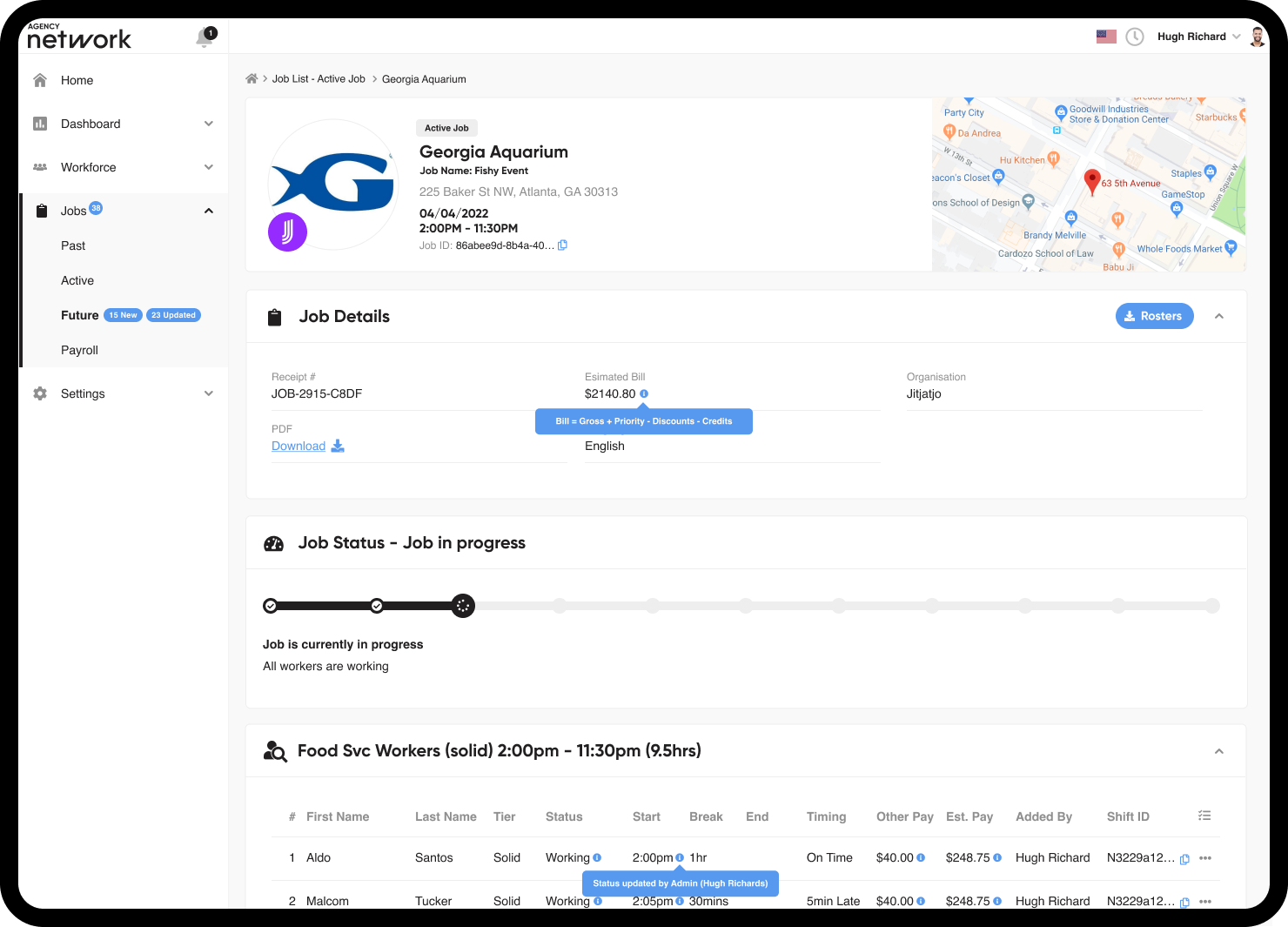This screenshot has height=927, width=1288.
Task: Open Past jobs in sidebar
Action: (73, 245)
